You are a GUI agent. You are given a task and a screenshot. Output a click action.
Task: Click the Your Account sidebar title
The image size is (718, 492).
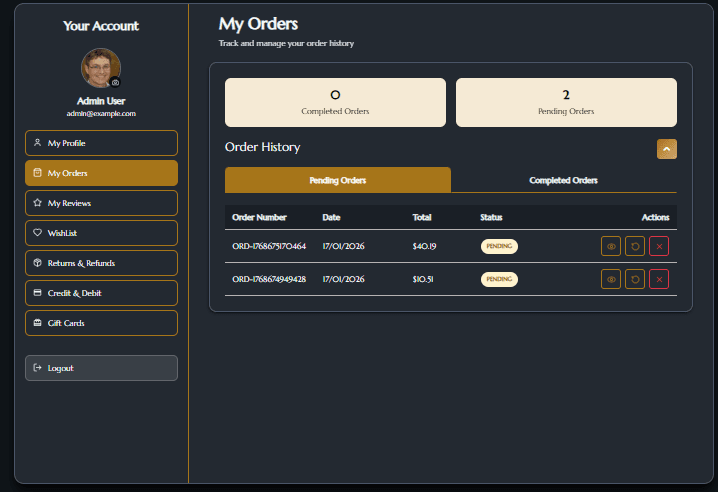(x=101, y=26)
